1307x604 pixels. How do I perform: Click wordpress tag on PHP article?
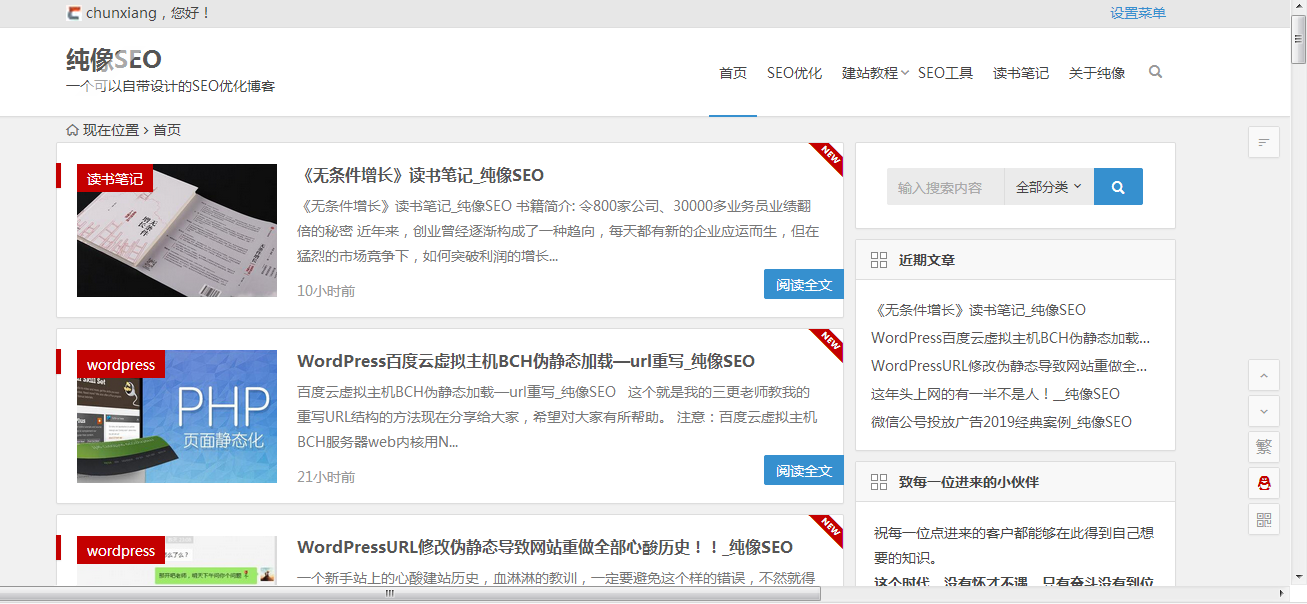pos(121,365)
